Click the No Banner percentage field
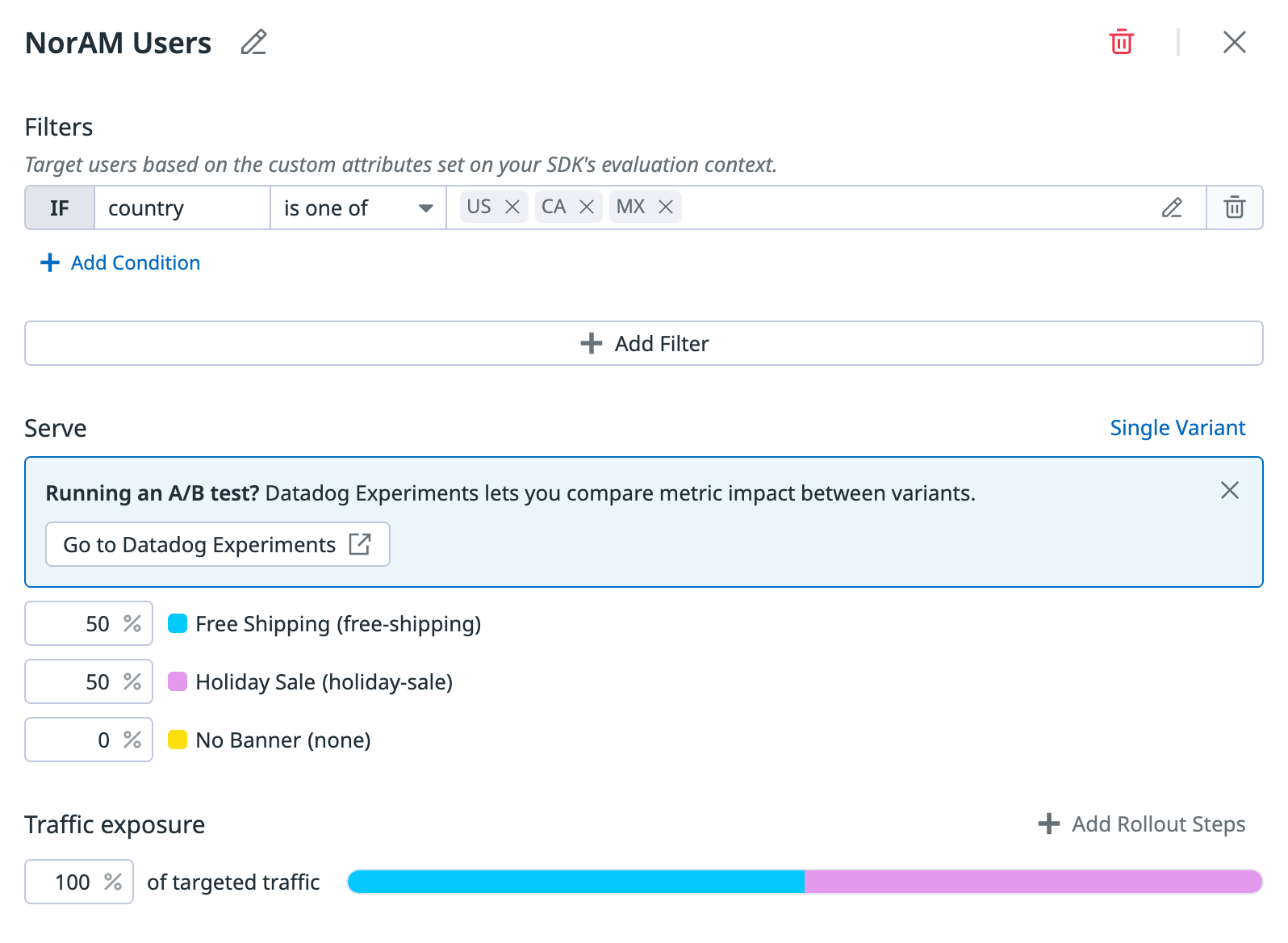Viewport: 1288px width, 943px height. 89,740
